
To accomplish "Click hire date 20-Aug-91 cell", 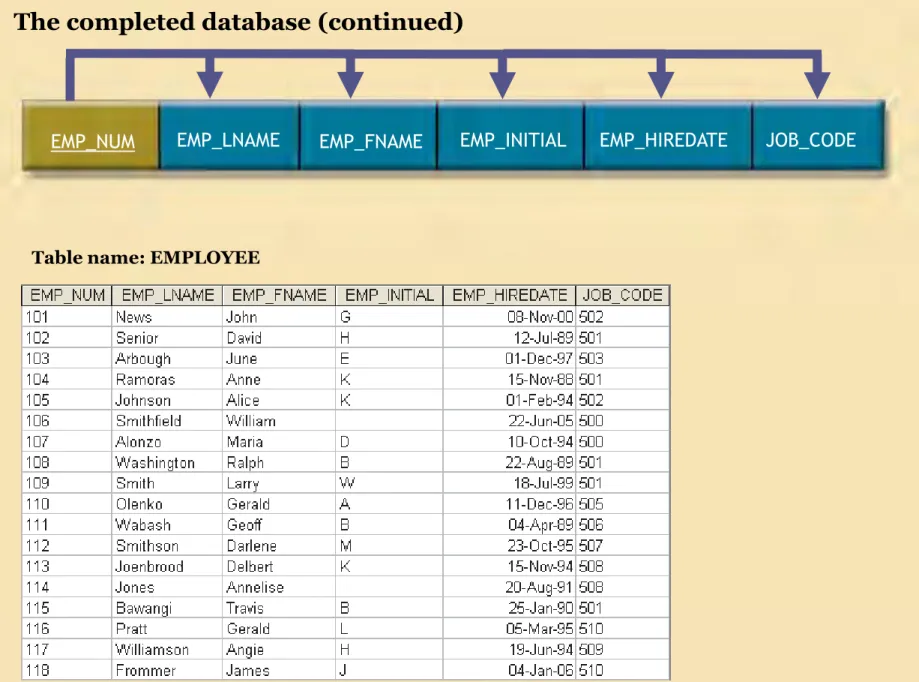I will click(509, 588).
